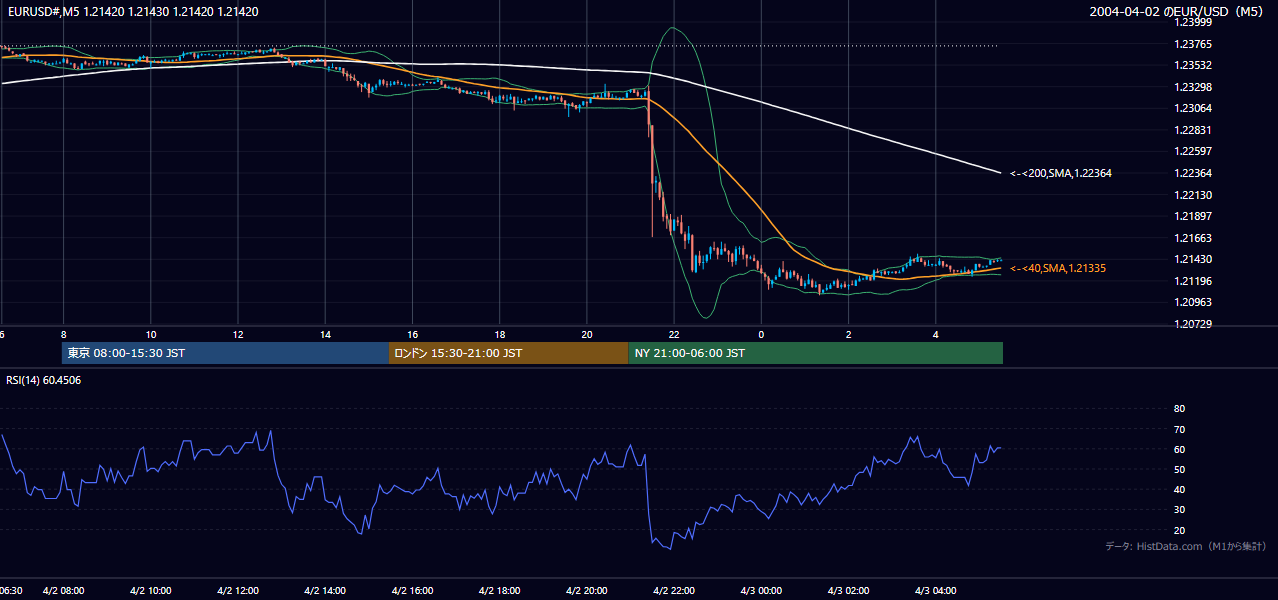Click hour marker 22 under the price chart

(674, 334)
